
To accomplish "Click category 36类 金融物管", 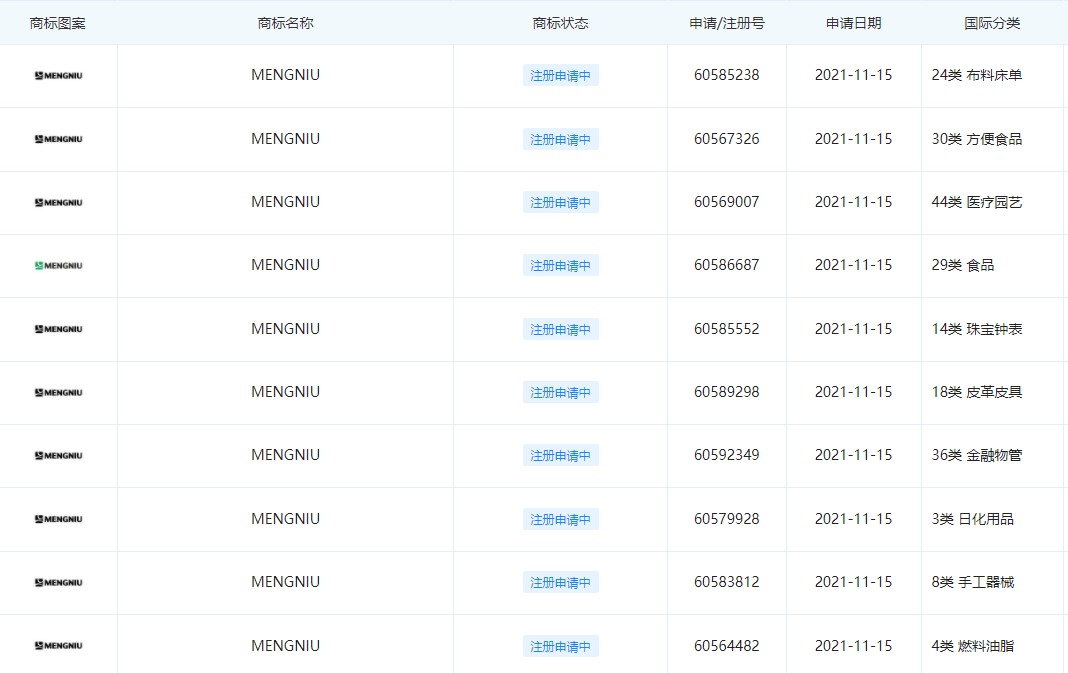I will click(977, 455).
